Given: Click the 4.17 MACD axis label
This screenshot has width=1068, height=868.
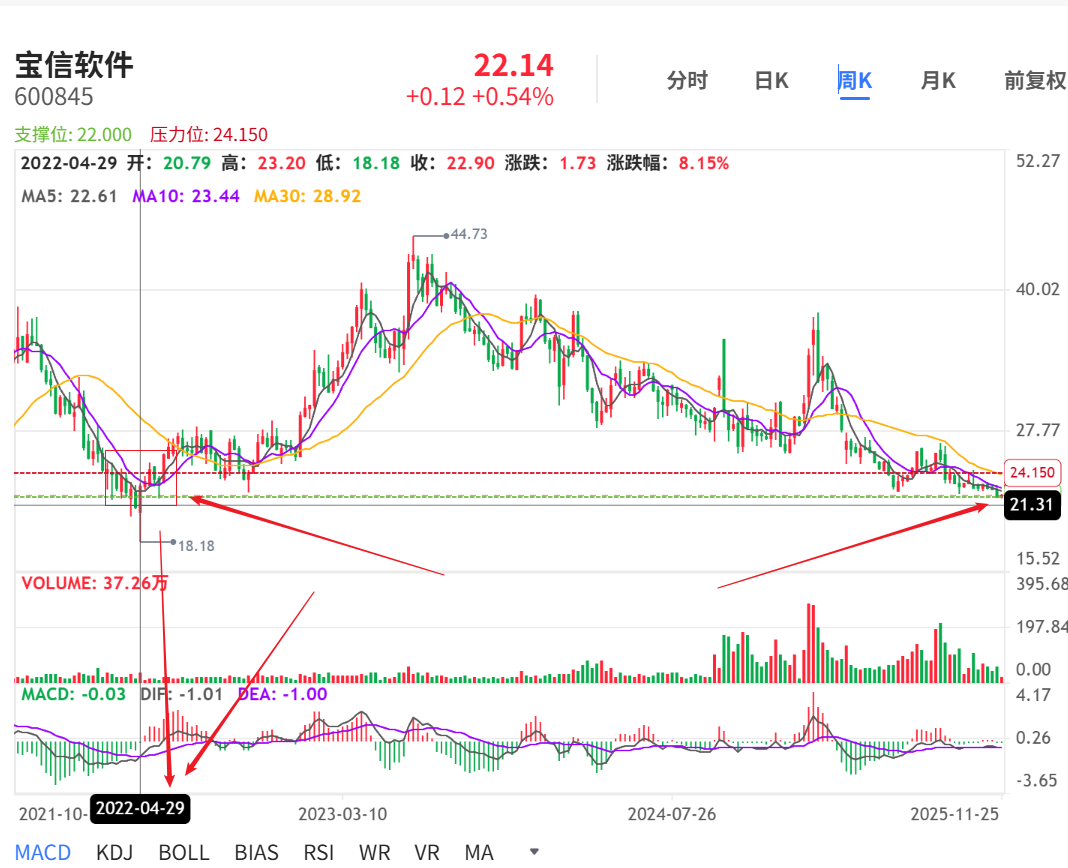Looking at the screenshot, I should [1033, 696].
